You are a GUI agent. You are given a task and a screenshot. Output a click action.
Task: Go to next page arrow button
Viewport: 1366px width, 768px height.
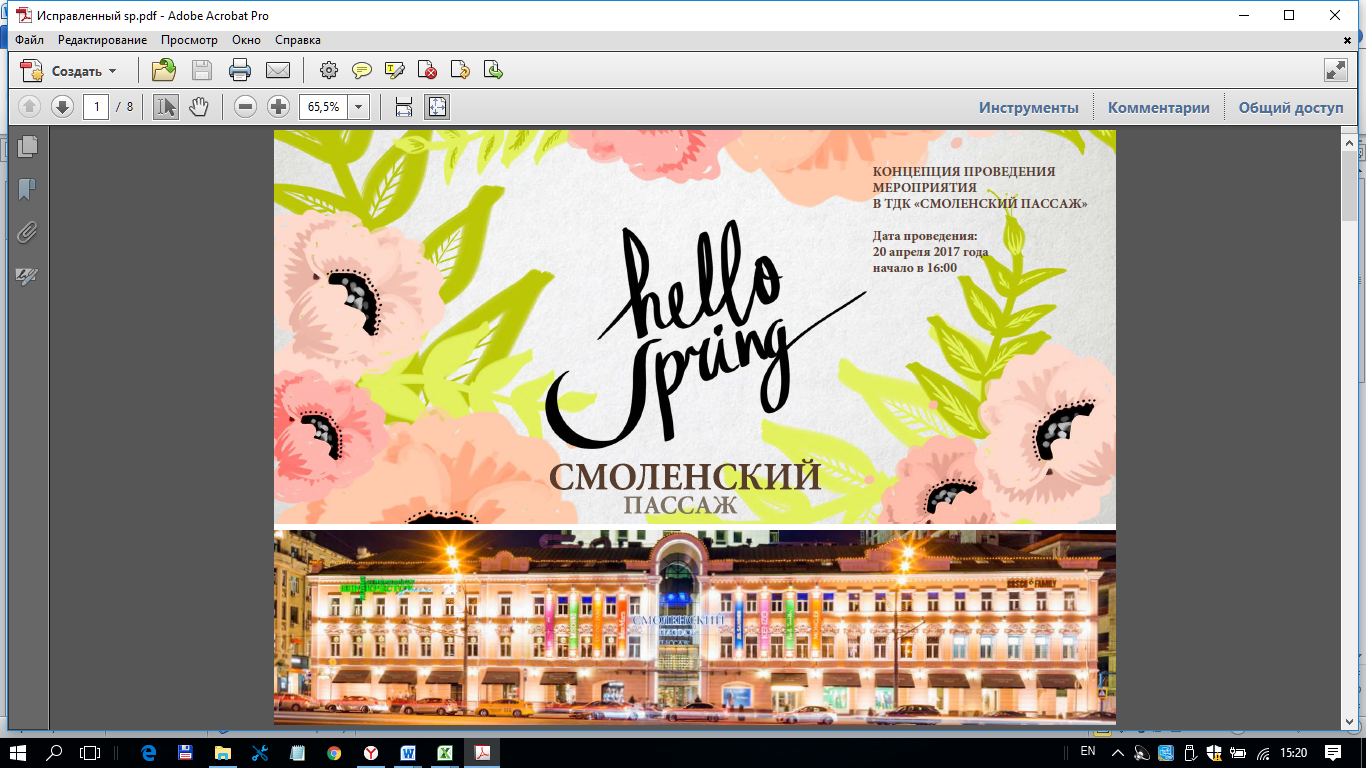[x=62, y=107]
